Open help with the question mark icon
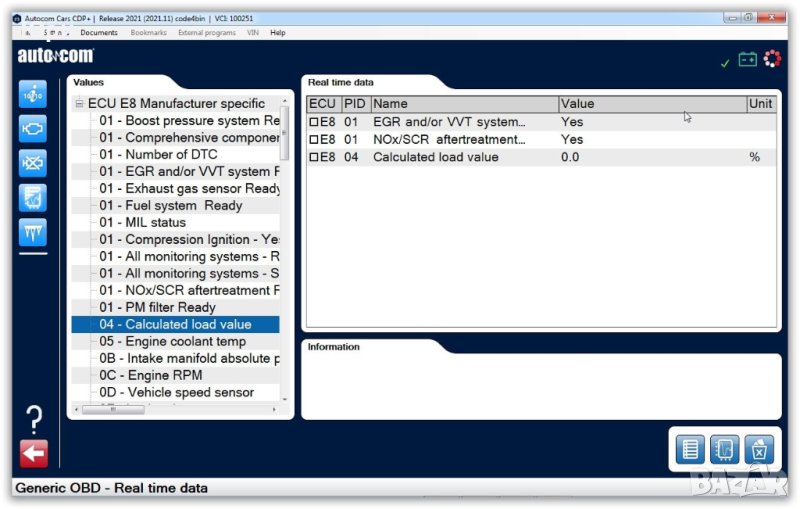This screenshot has height=509, width=800. [x=33, y=418]
